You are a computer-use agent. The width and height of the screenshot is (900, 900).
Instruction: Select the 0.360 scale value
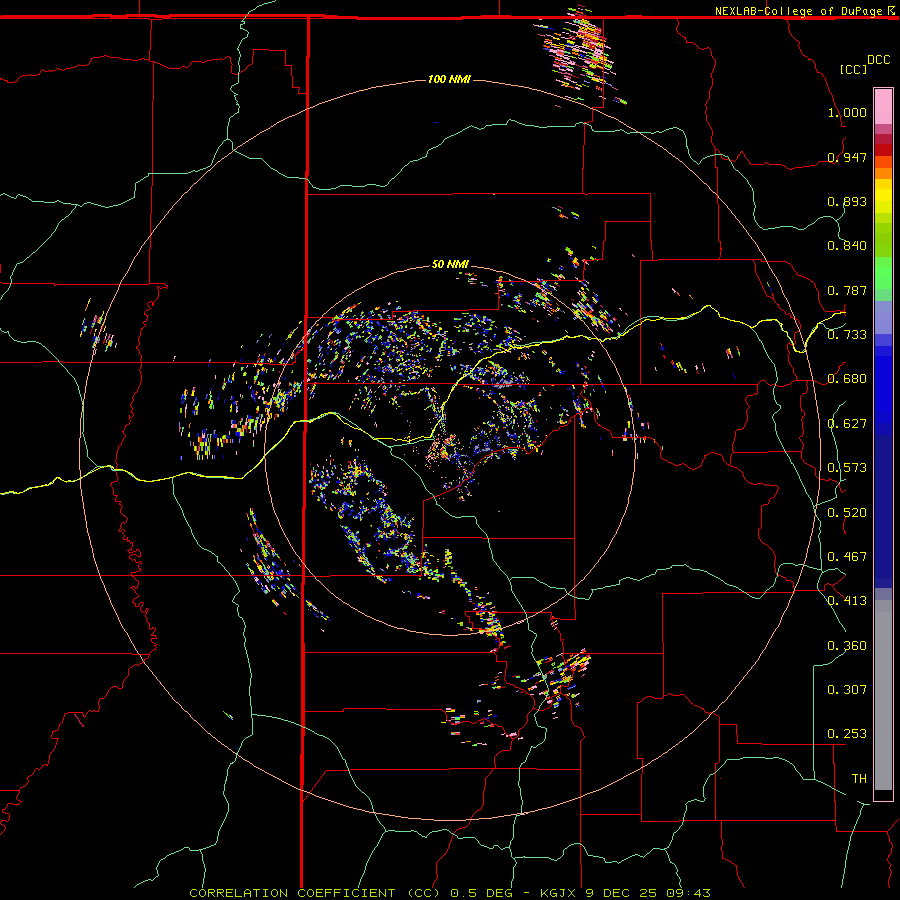click(x=847, y=646)
